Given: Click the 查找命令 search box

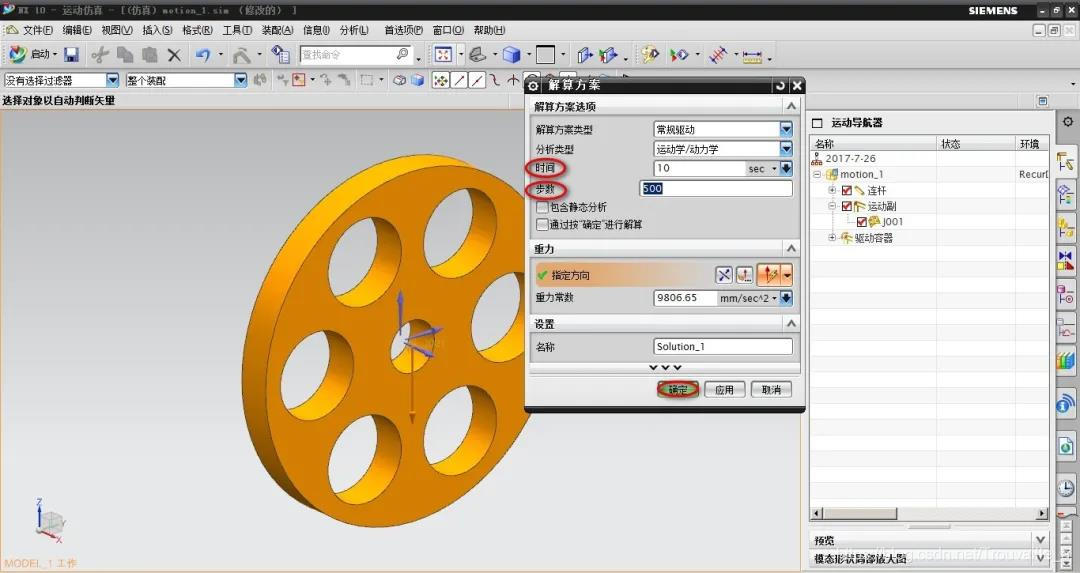Looking at the screenshot, I should pyautogui.click(x=356, y=54).
